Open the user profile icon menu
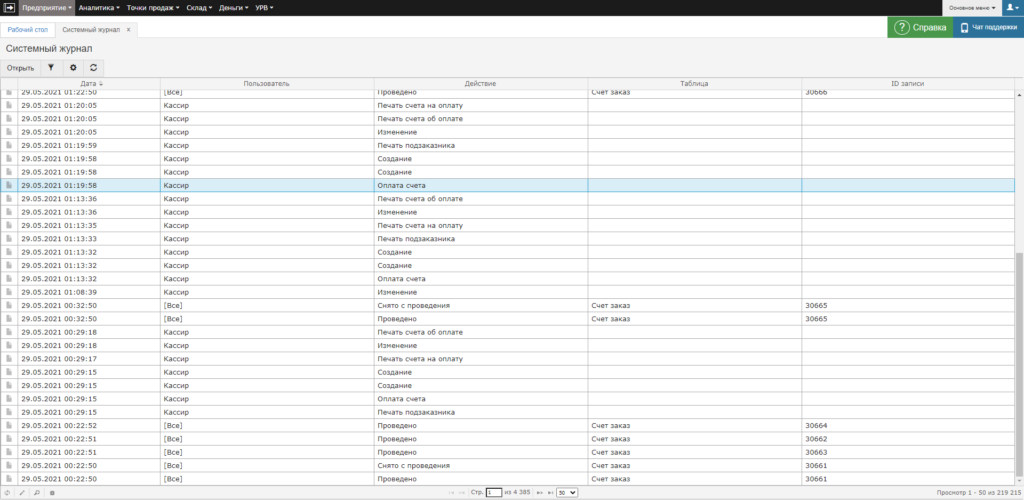 coord(1012,7)
